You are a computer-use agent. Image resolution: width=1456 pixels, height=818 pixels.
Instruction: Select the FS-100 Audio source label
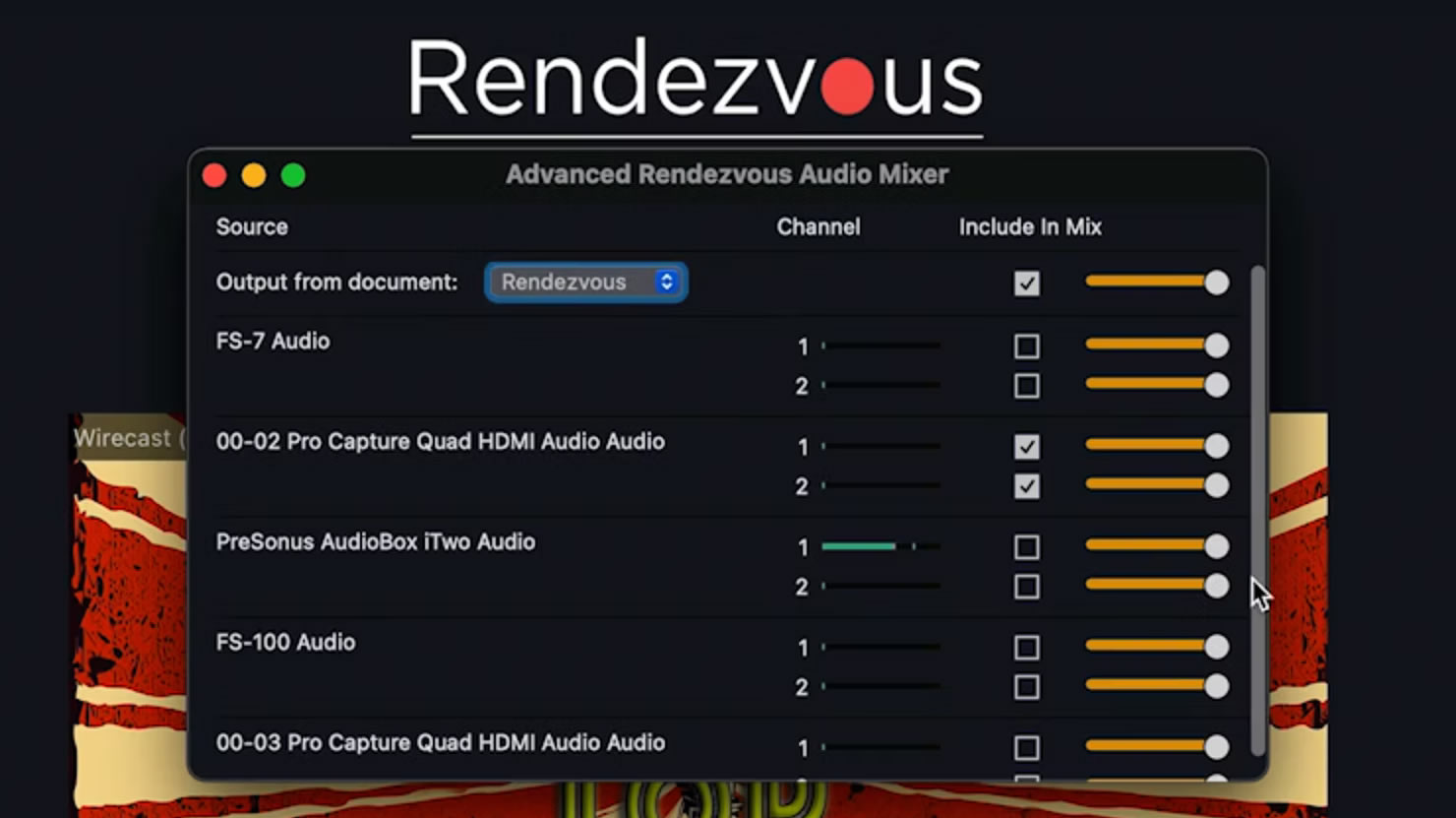pos(285,643)
